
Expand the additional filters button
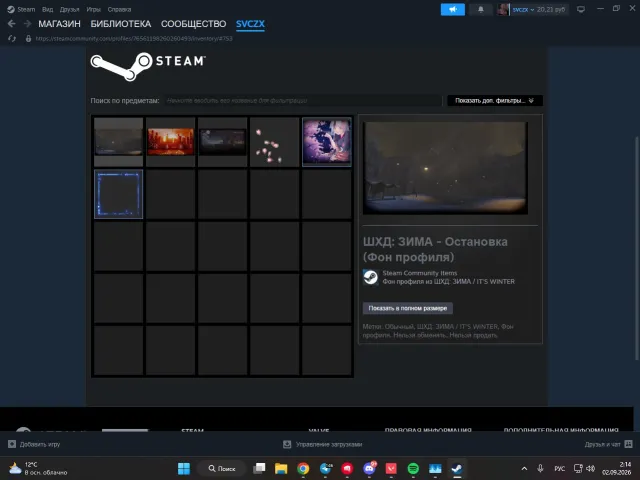click(495, 100)
